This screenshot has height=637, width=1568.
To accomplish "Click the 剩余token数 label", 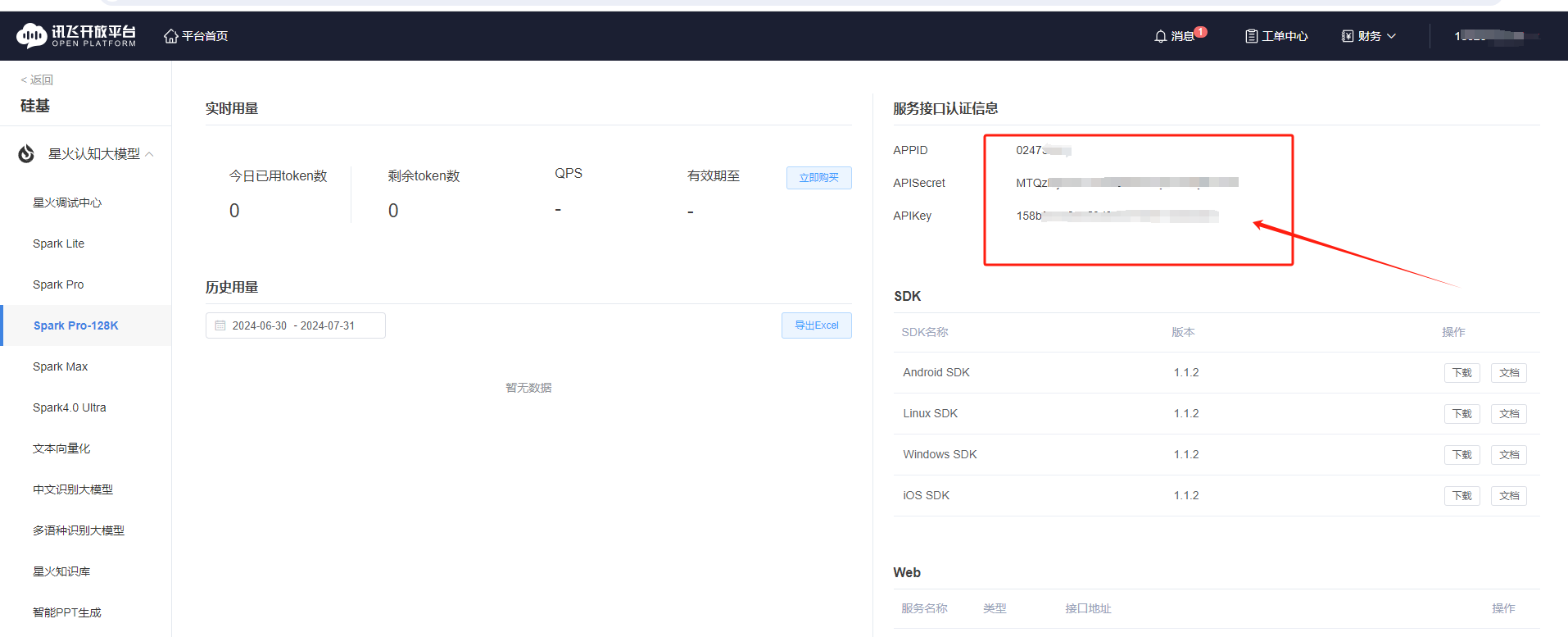I will (424, 176).
